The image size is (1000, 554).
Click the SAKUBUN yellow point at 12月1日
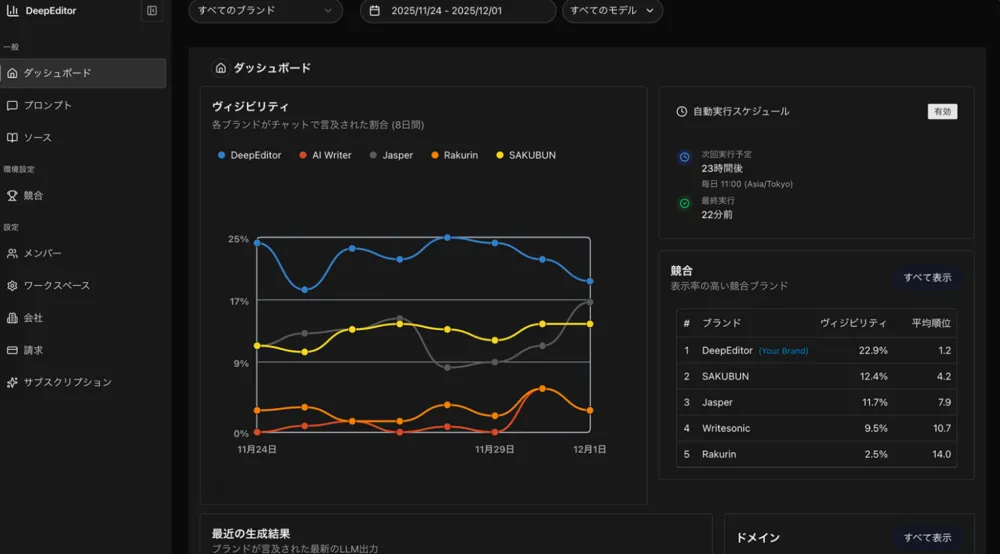pyautogui.click(x=590, y=324)
